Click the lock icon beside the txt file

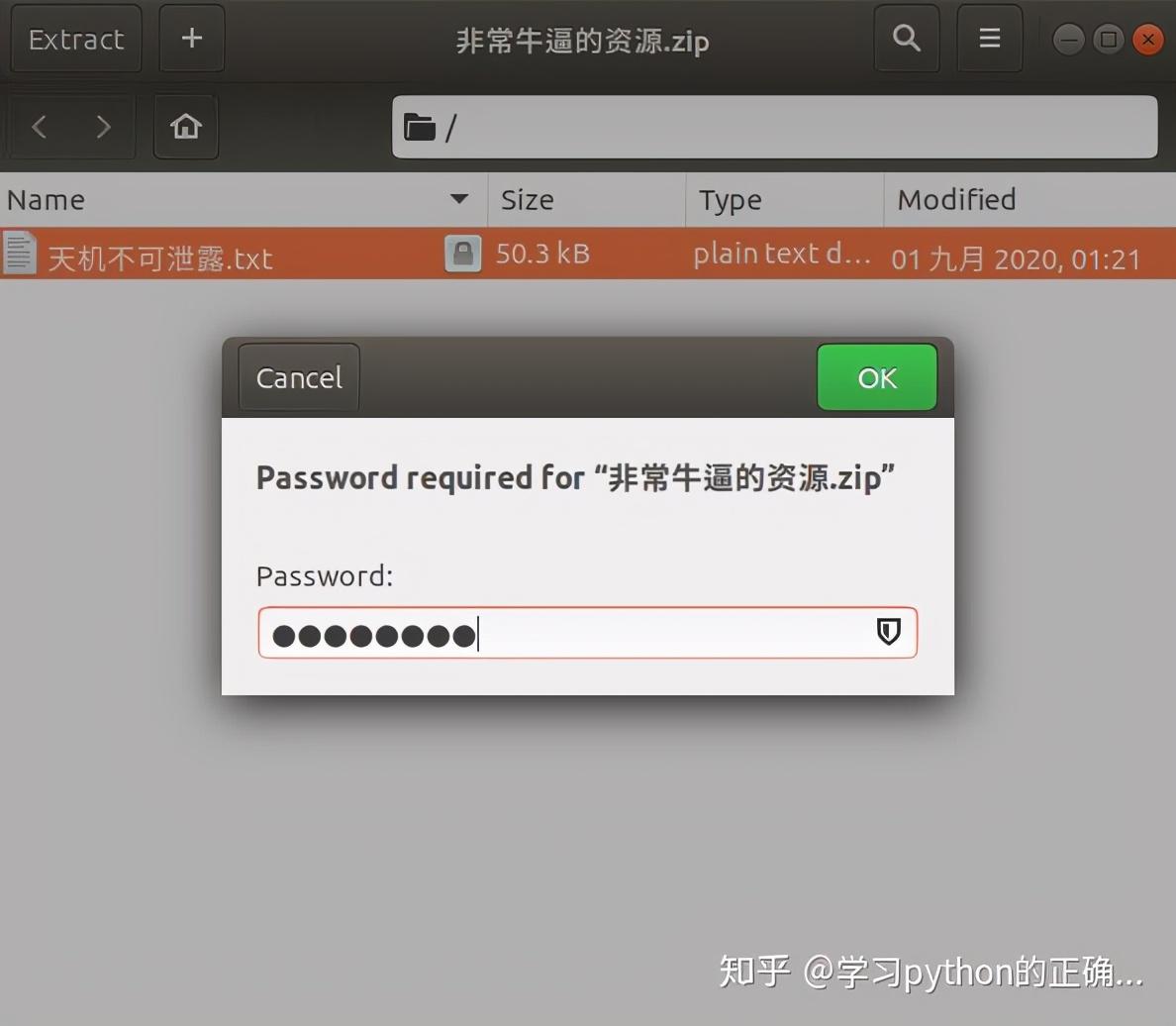coord(462,254)
